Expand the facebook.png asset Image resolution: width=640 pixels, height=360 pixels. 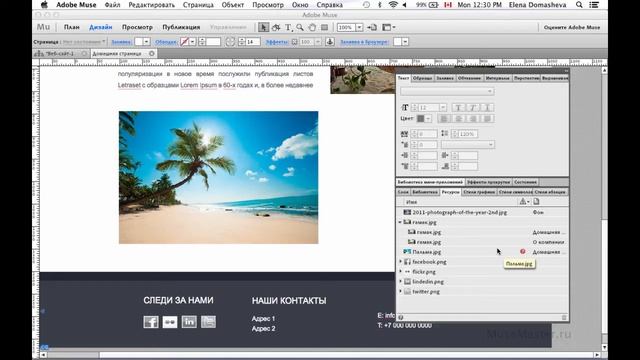400,262
